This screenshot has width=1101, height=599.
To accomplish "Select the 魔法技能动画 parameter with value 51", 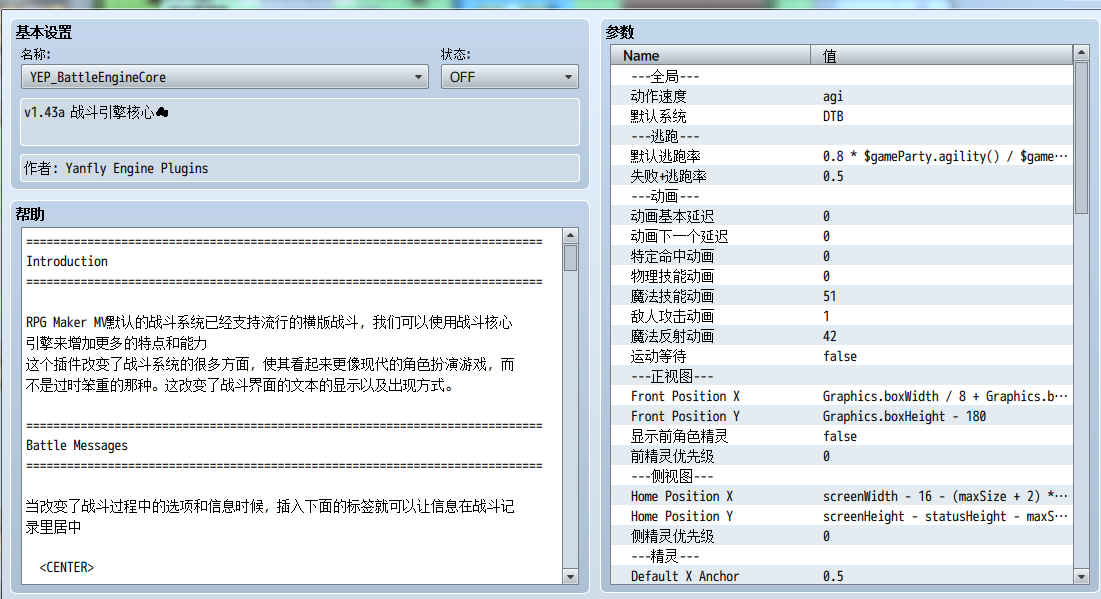I will [x=842, y=296].
